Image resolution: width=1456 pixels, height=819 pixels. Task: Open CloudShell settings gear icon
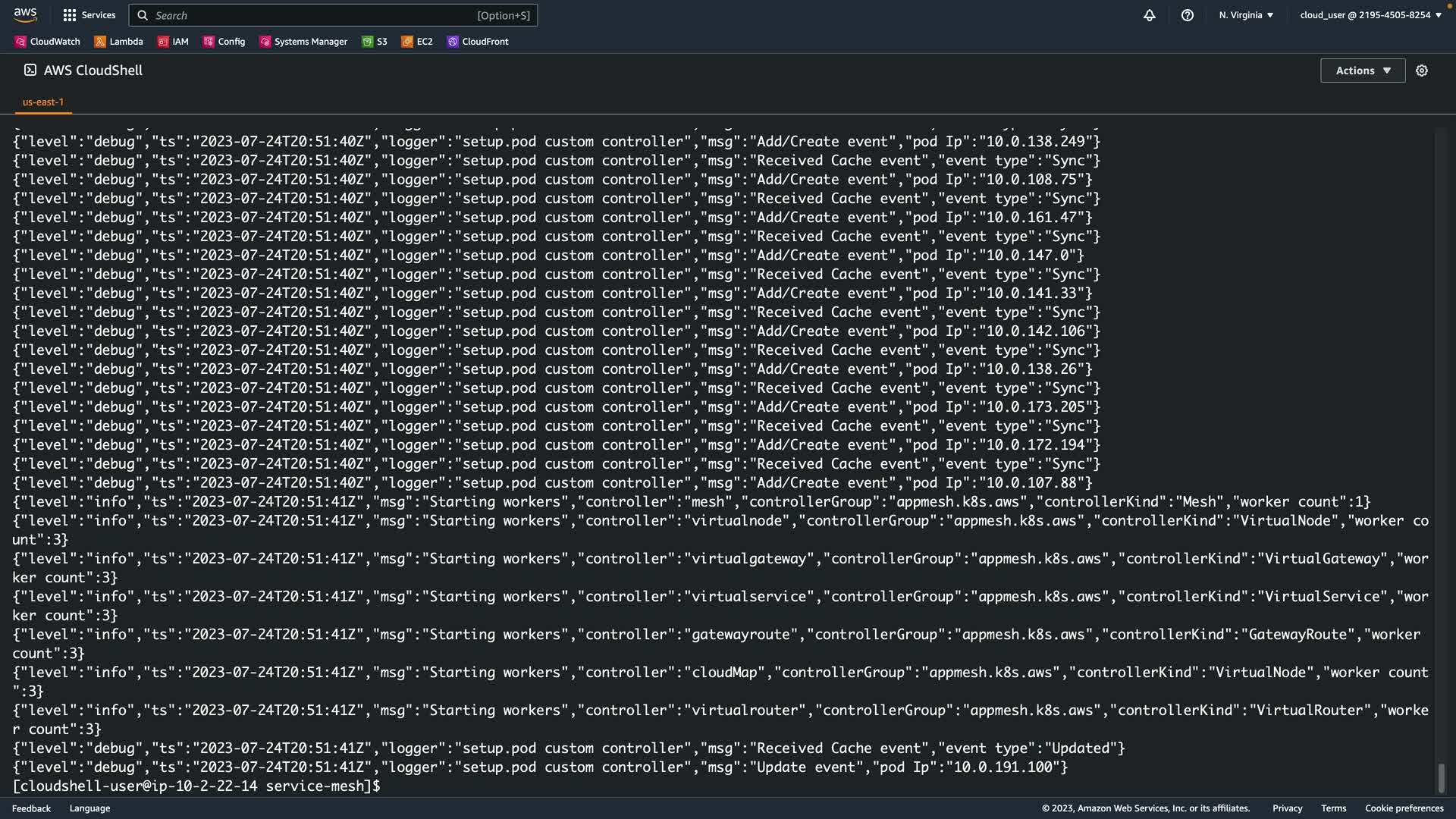point(1421,71)
